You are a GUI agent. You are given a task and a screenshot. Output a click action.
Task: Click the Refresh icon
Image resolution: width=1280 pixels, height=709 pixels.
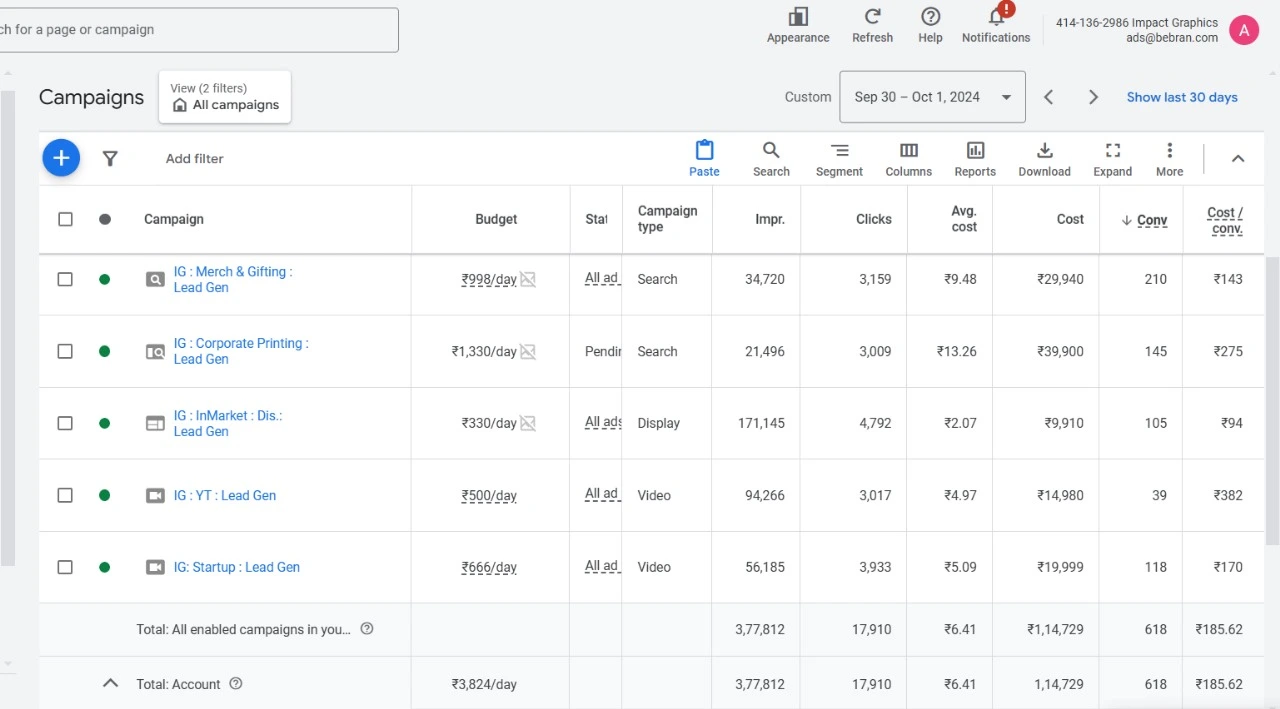pyautogui.click(x=872, y=17)
